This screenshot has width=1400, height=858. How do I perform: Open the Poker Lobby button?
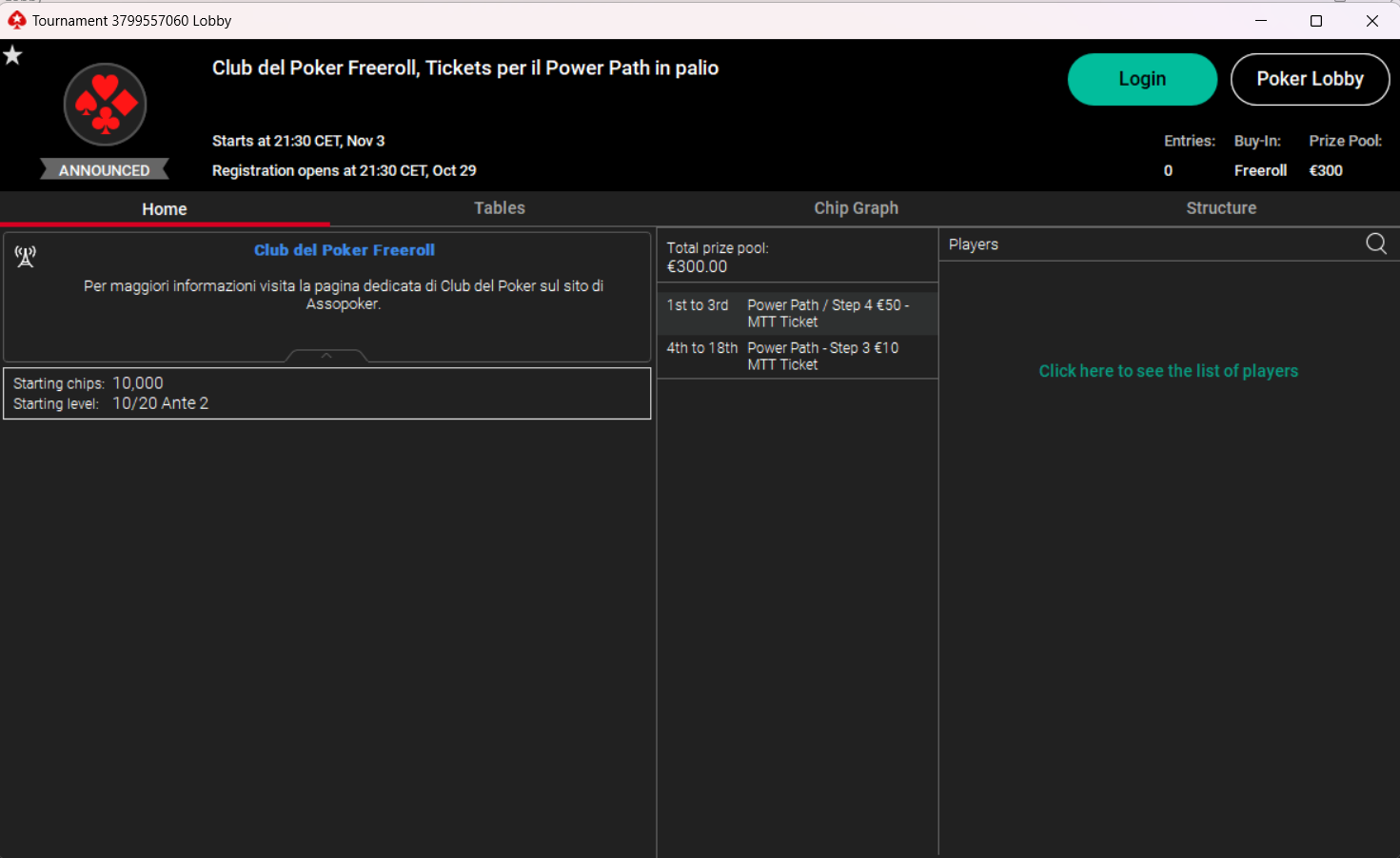click(x=1310, y=79)
